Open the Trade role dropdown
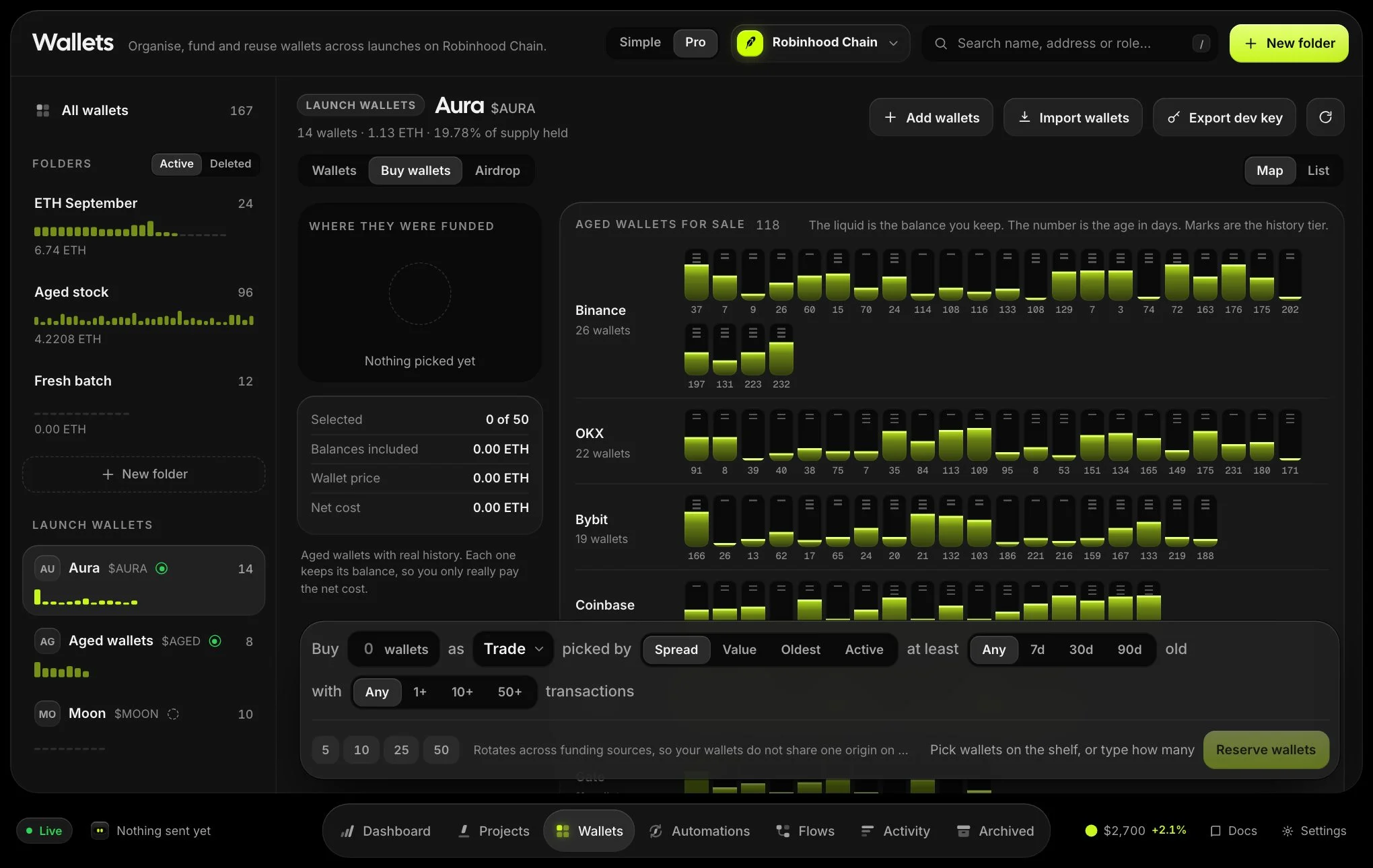 pos(513,649)
